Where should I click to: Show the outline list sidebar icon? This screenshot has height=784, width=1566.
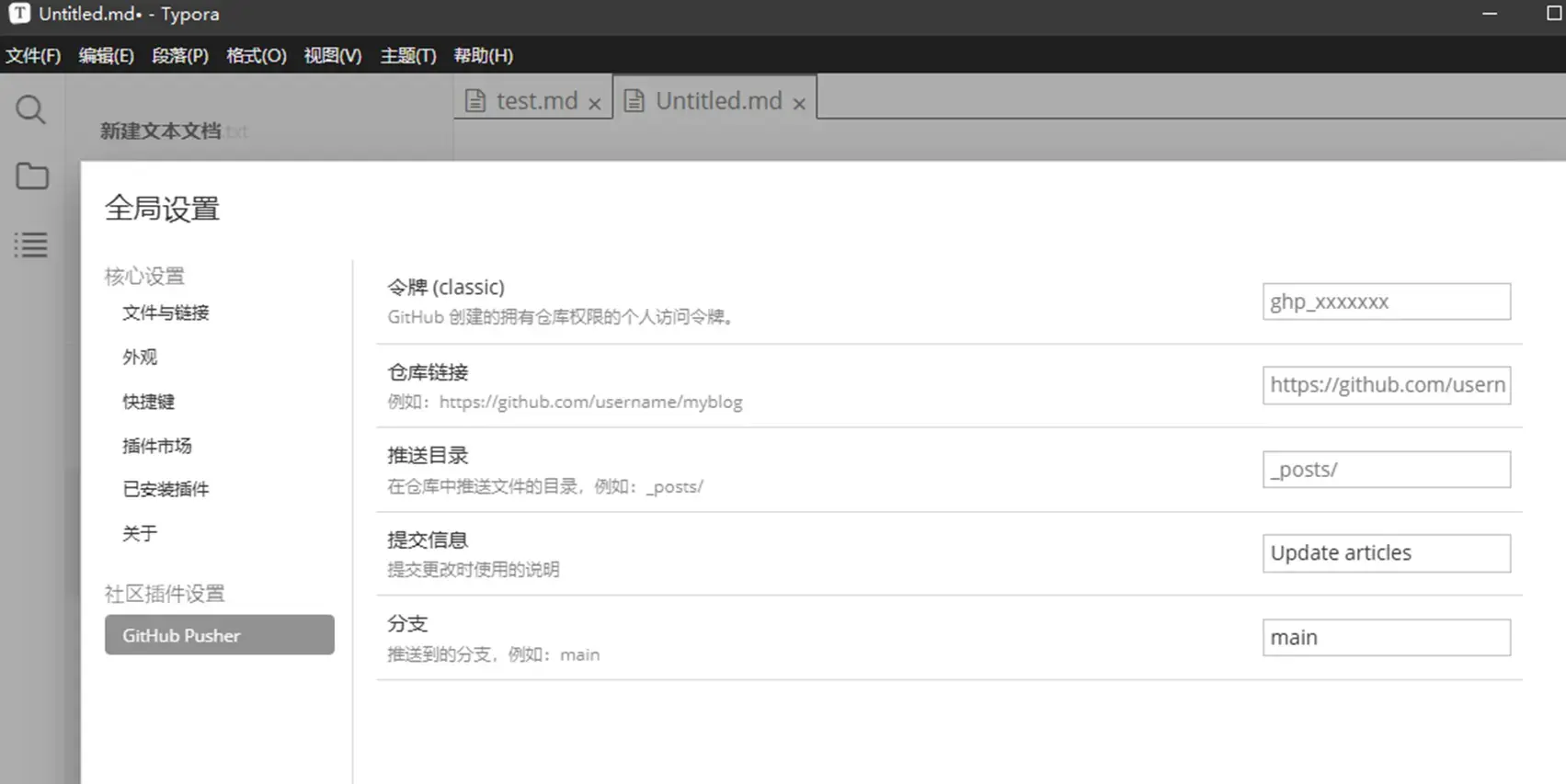click(x=31, y=245)
